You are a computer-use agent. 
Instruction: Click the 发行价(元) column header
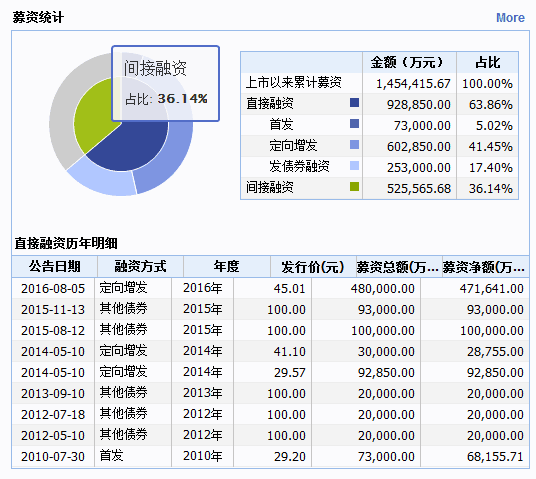pos(313,266)
